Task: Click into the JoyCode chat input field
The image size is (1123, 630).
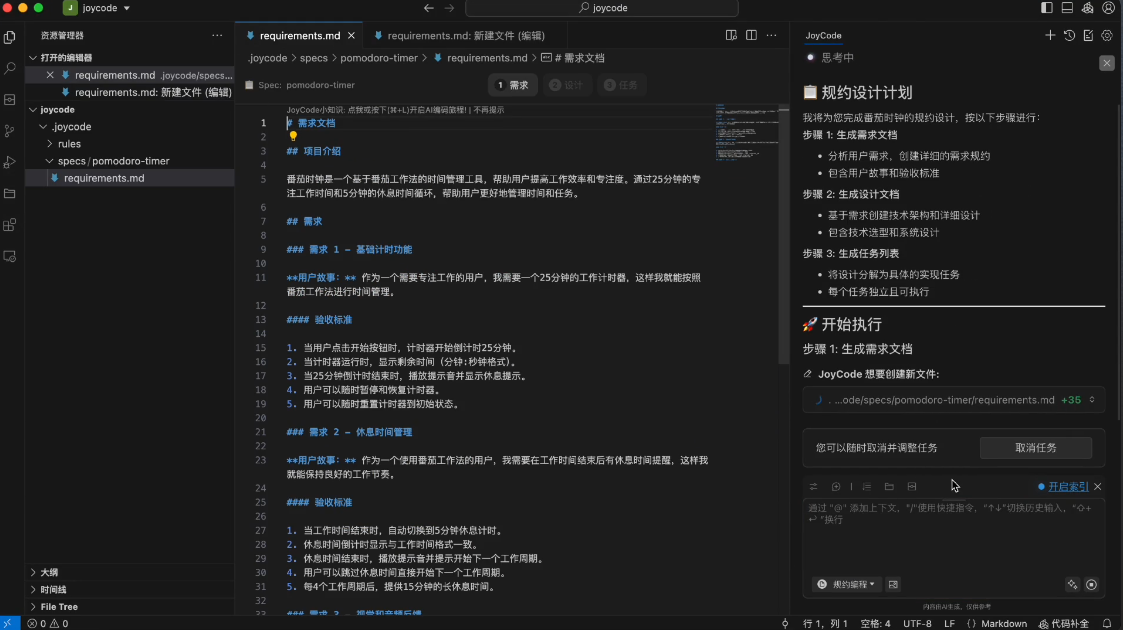Action: pos(953,537)
